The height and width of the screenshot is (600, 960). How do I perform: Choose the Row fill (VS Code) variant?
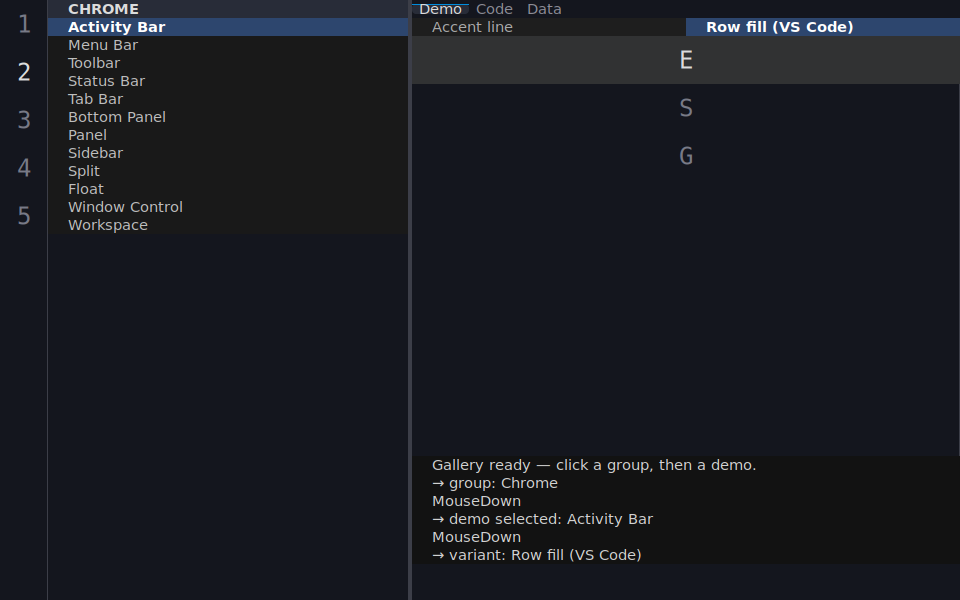[823, 27]
